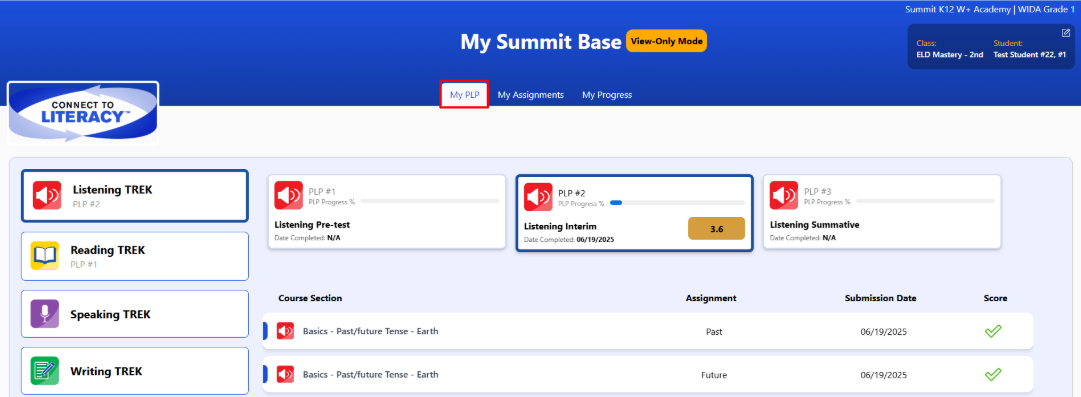Click the speaker icon on PLP #1 card

tap(288, 196)
